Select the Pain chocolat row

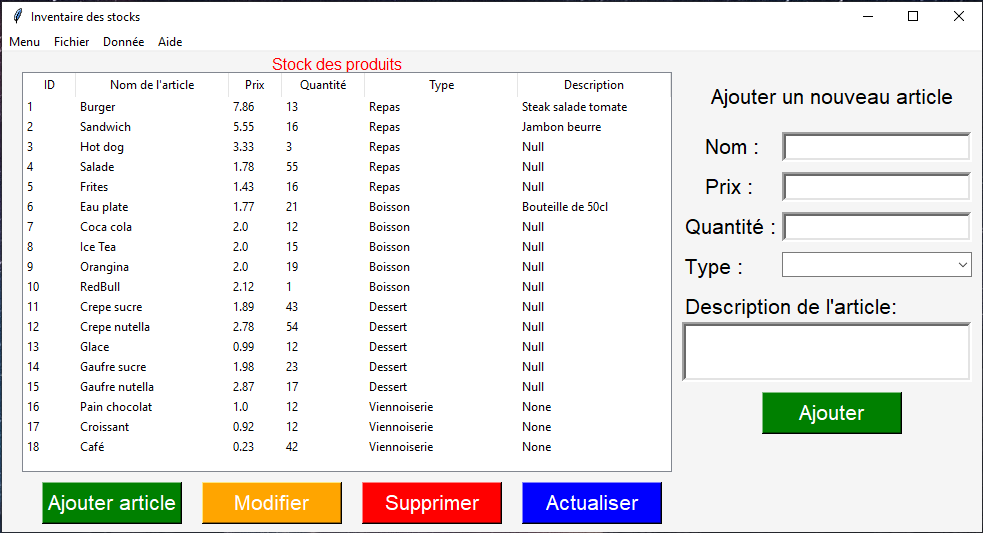[x=347, y=408]
